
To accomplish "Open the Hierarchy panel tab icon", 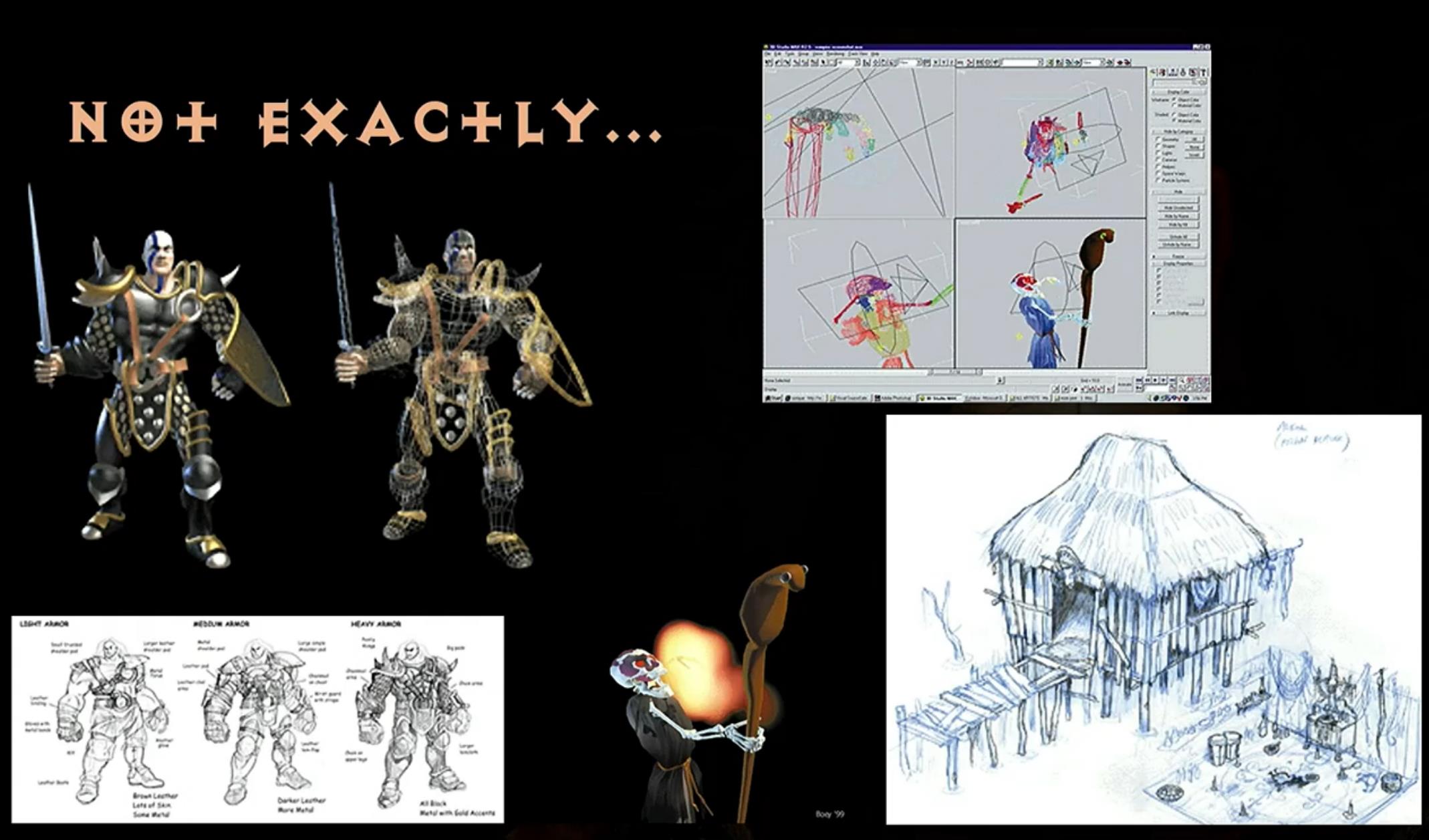I will click(1172, 72).
